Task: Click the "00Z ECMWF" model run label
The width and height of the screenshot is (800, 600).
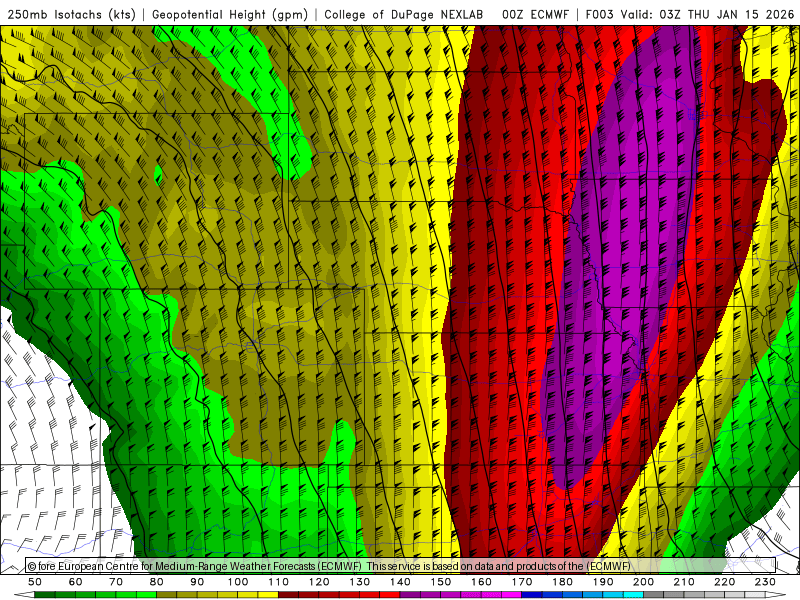Action: pyautogui.click(x=535, y=15)
